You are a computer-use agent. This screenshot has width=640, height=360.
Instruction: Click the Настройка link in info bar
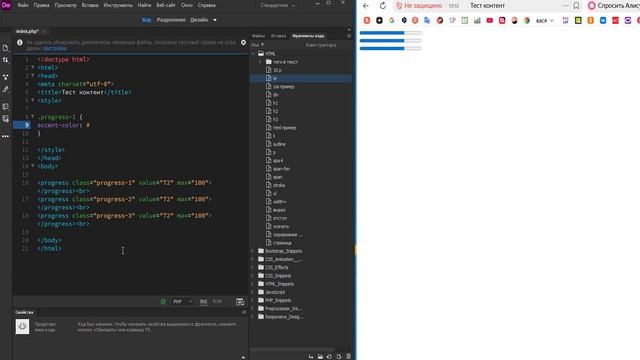[55, 48]
